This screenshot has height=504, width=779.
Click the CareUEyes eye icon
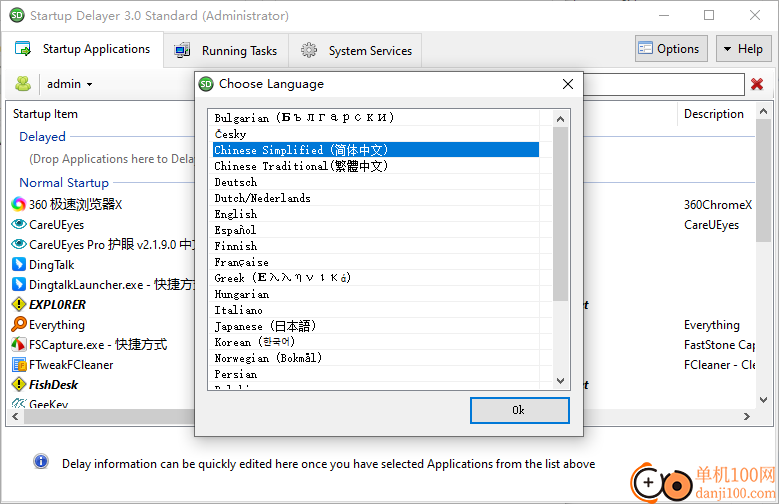(x=18, y=224)
